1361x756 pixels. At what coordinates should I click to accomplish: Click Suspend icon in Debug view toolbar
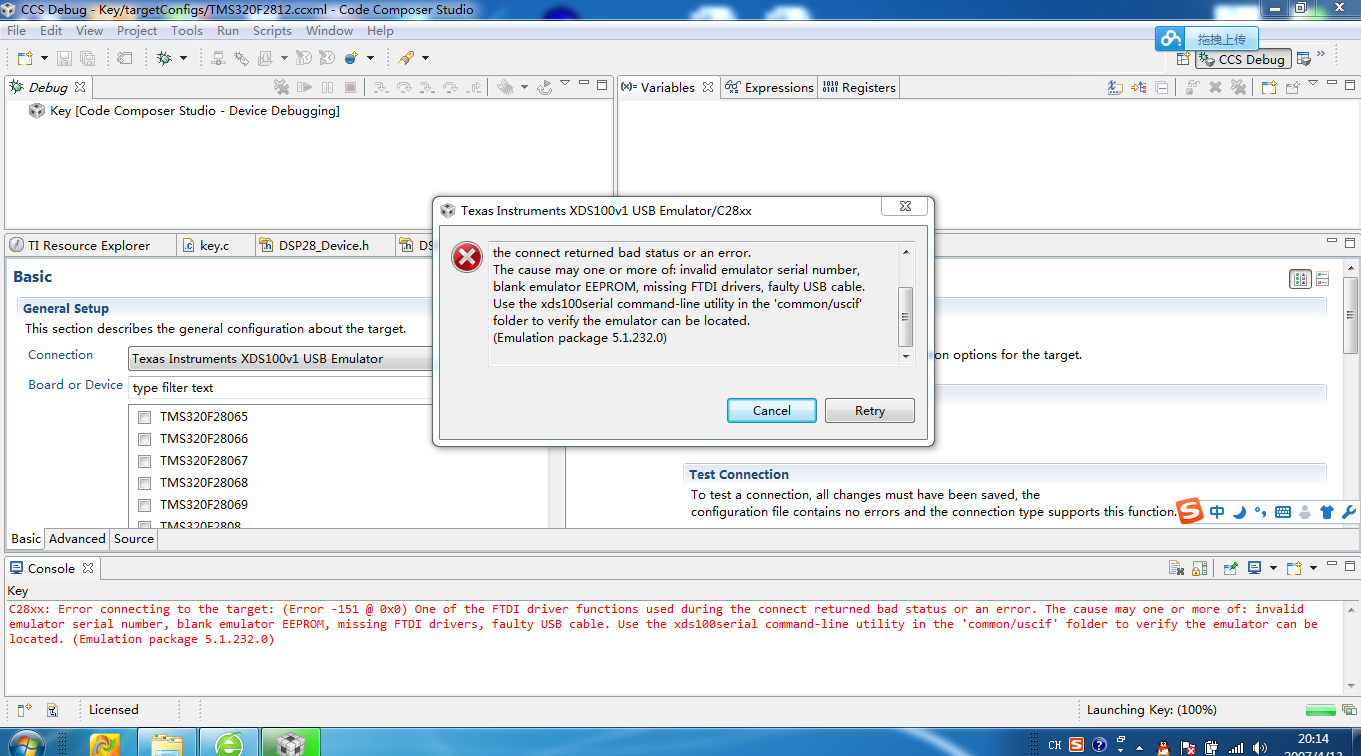pyautogui.click(x=328, y=88)
